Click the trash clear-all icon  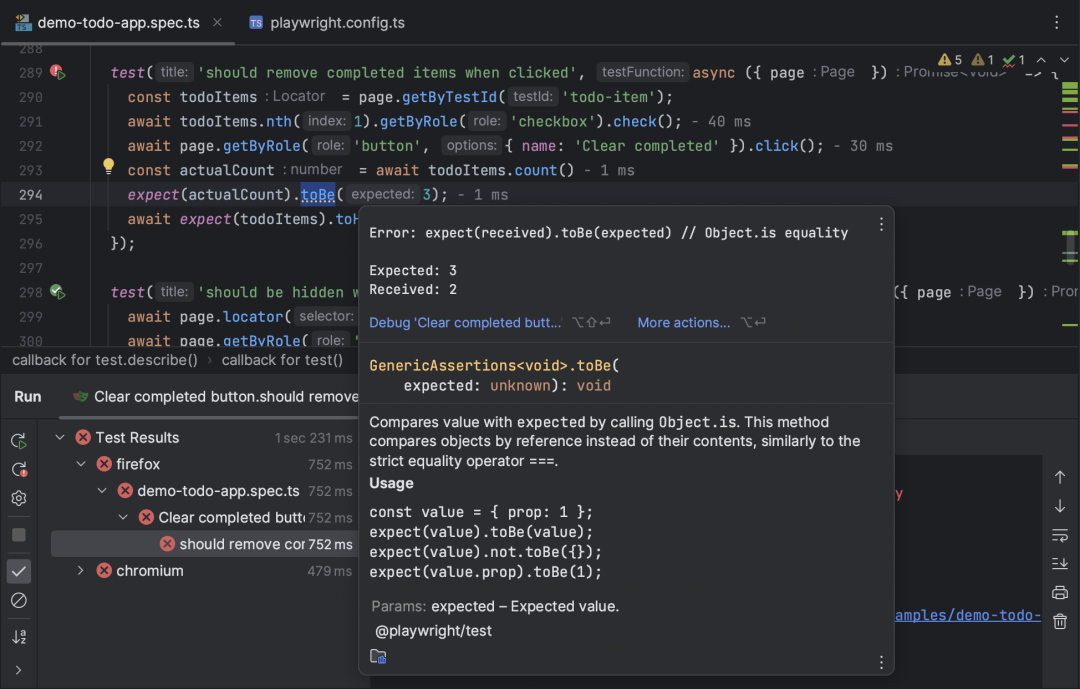coord(1060,621)
